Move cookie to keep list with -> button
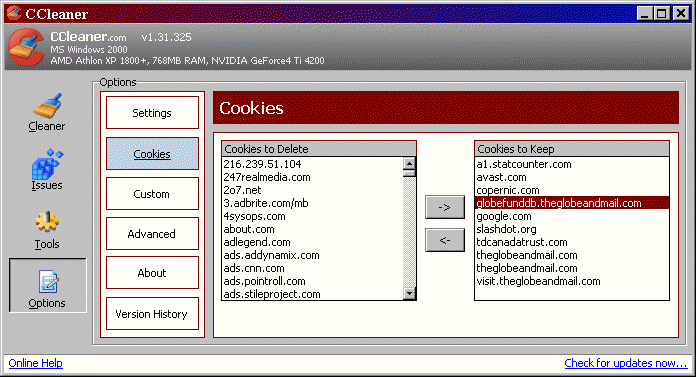696x377 pixels. 445,207
